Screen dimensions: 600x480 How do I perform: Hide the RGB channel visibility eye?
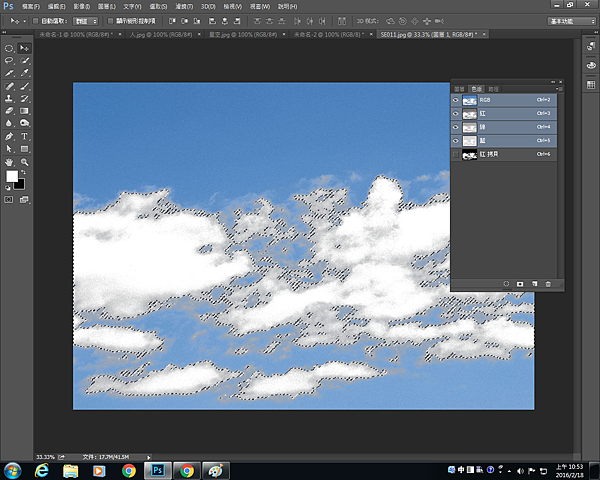(457, 100)
